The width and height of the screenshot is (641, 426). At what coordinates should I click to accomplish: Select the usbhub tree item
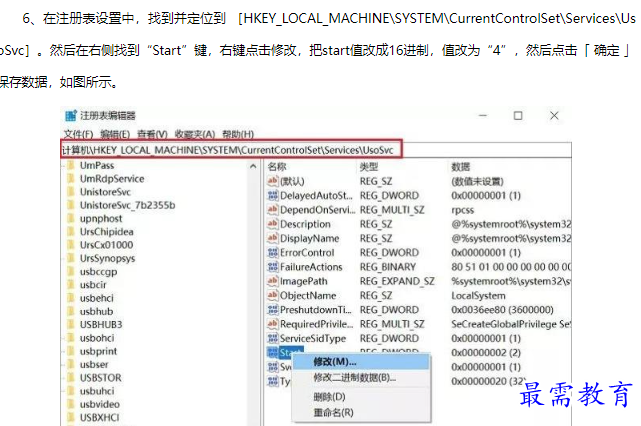96,311
